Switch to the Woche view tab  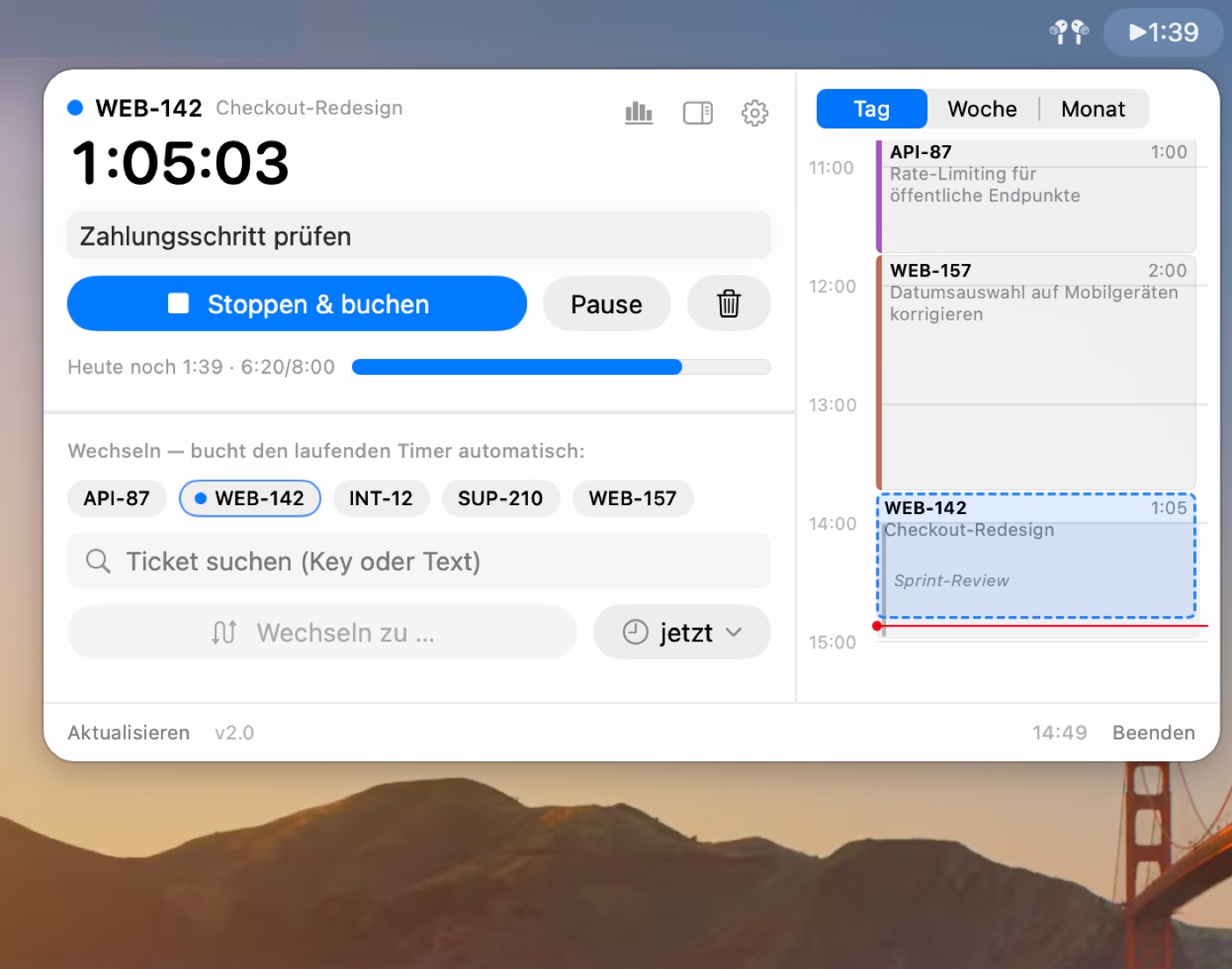click(x=982, y=109)
